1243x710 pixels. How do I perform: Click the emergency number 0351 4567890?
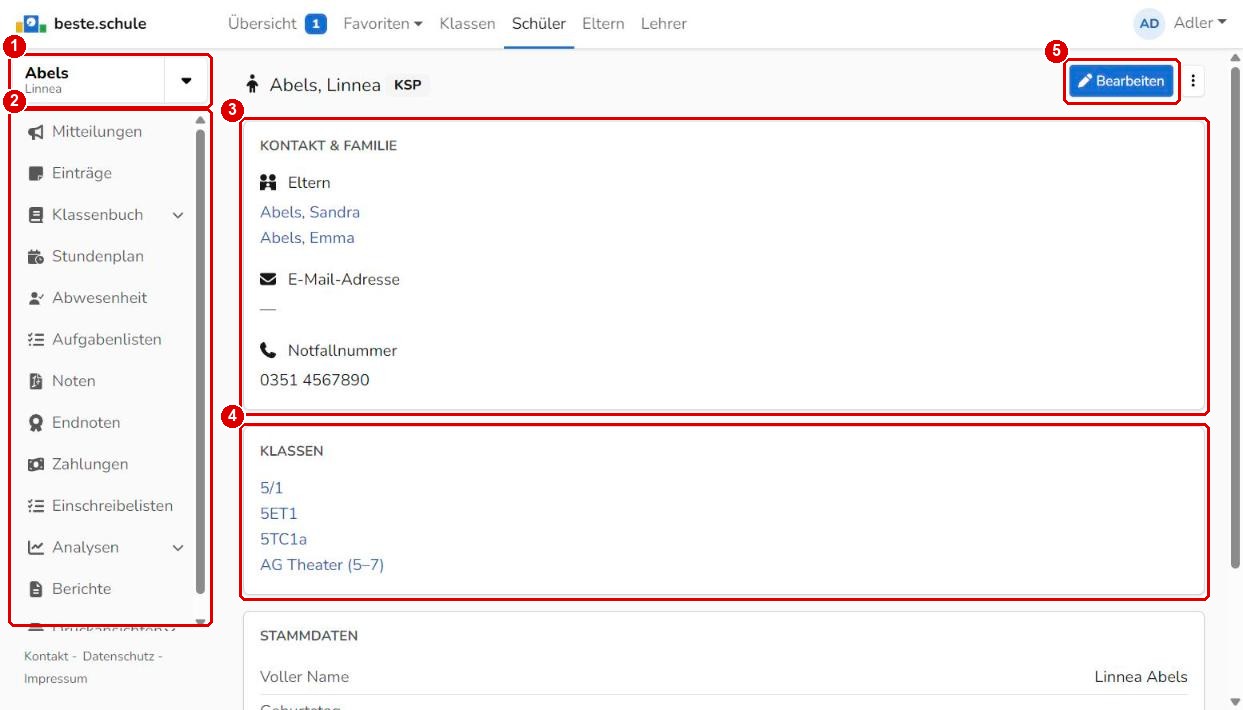tap(315, 380)
